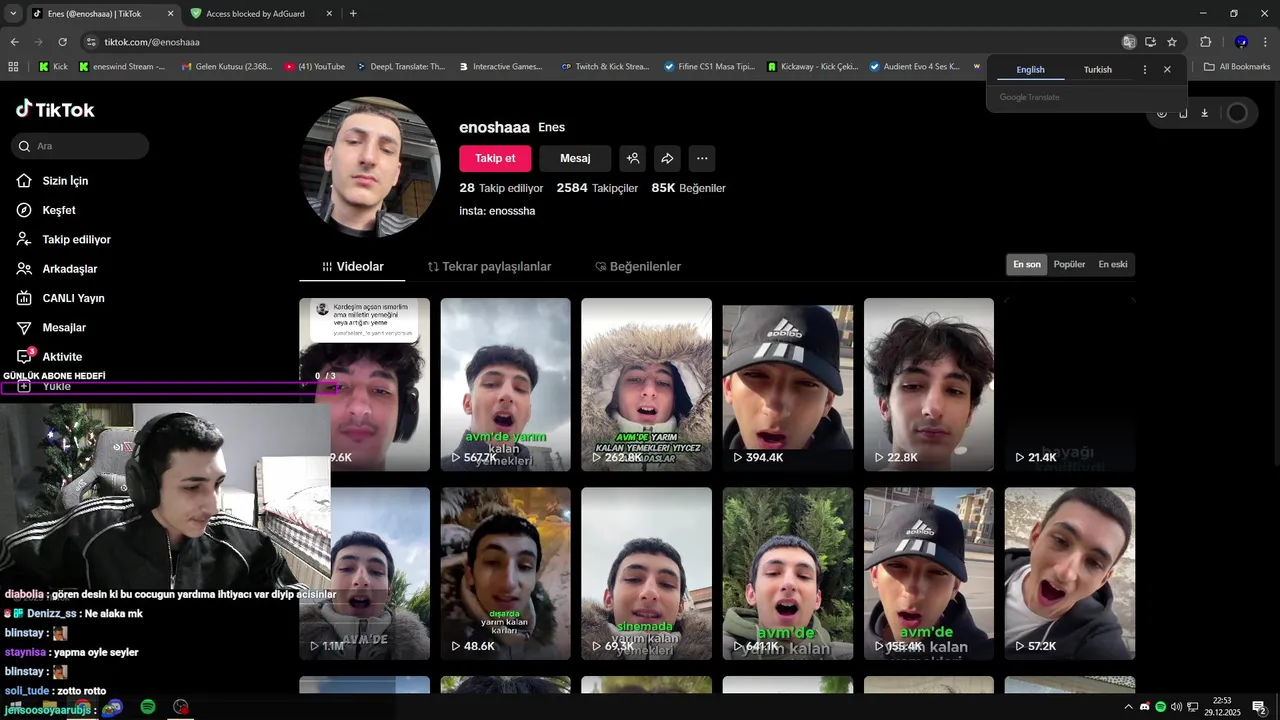Switch to the Beğenilenler tab
Screen dimensions: 1280x720
(x=638, y=267)
